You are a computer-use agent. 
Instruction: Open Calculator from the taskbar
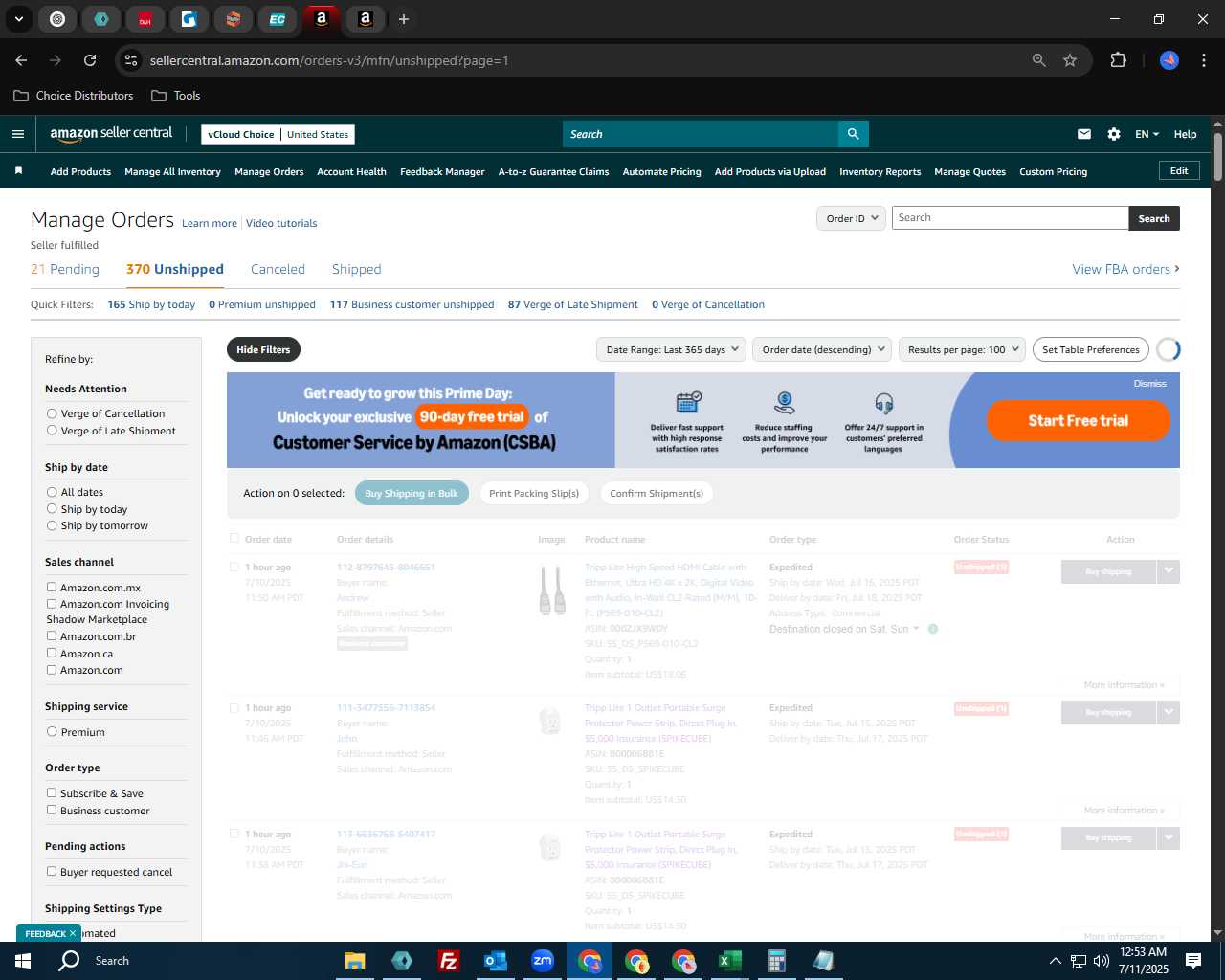click(777, 961)
